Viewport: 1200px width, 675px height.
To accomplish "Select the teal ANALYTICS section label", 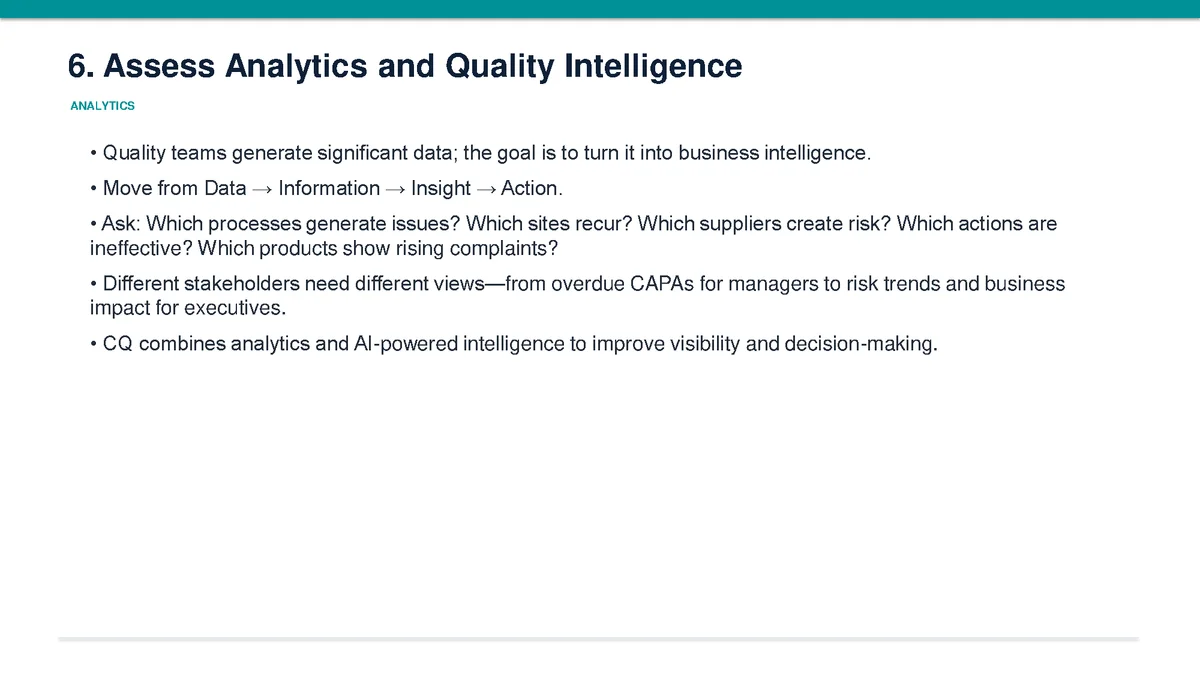I will coord(102,105).
